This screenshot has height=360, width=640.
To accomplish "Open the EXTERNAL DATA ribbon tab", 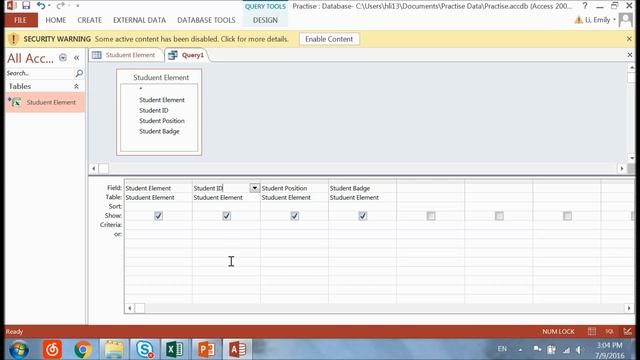I will 139,20.
